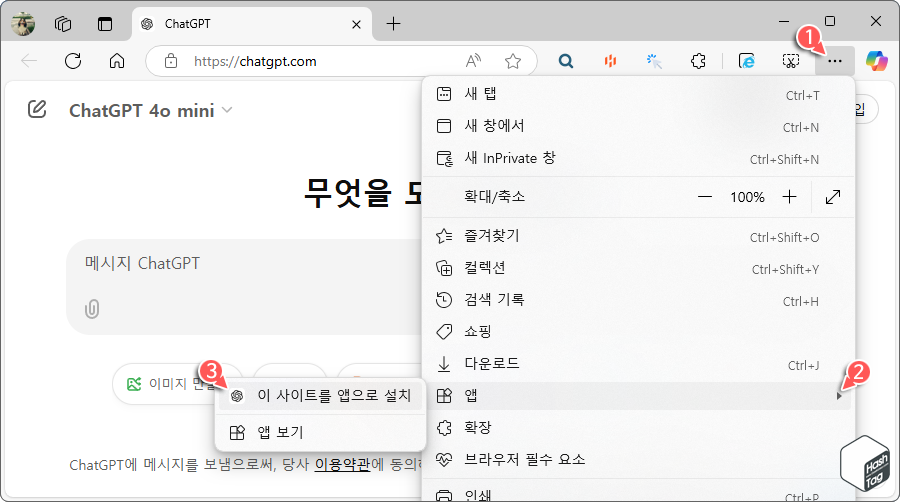This screenshot has height=502, width=900.
Task: Open the Extensions puzzle icon
Action: pyautogui.click(x=698, y=61)
